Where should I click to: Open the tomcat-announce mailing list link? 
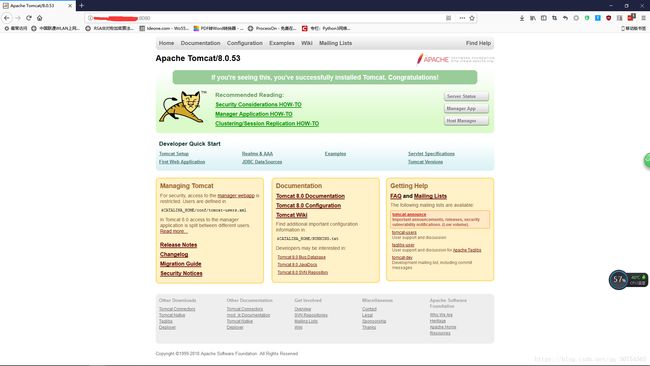click(x=409, y=214)
